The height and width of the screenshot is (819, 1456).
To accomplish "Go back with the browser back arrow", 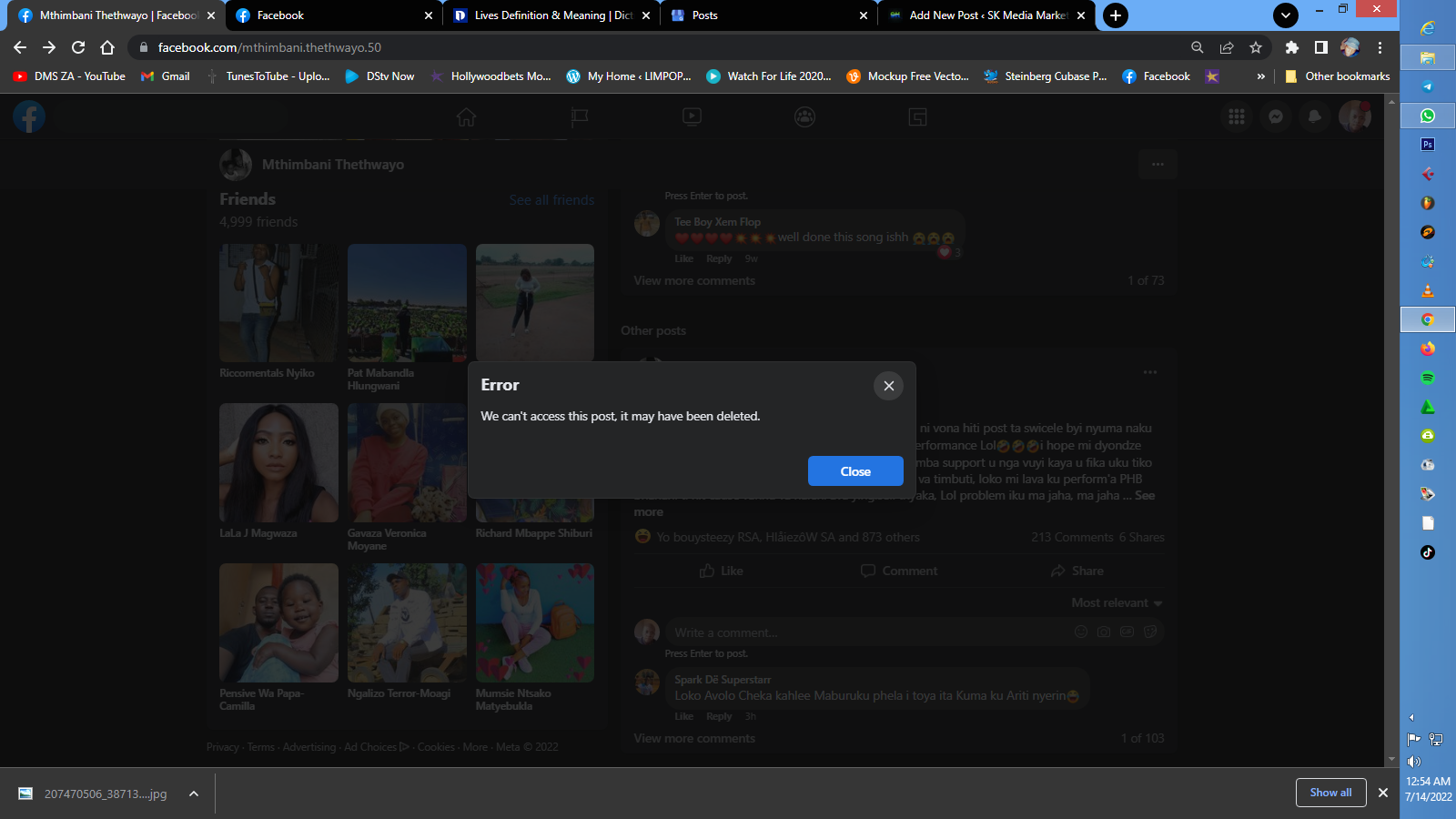I will click(20, 47).
